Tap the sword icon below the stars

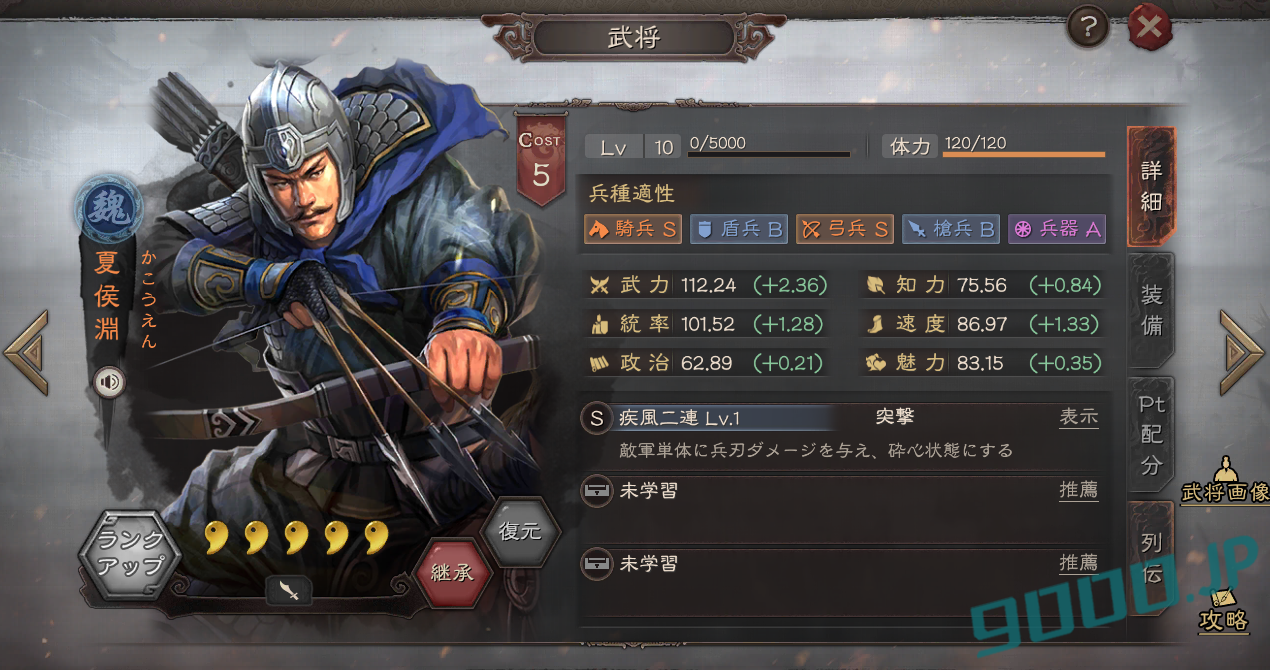(290, 591)
